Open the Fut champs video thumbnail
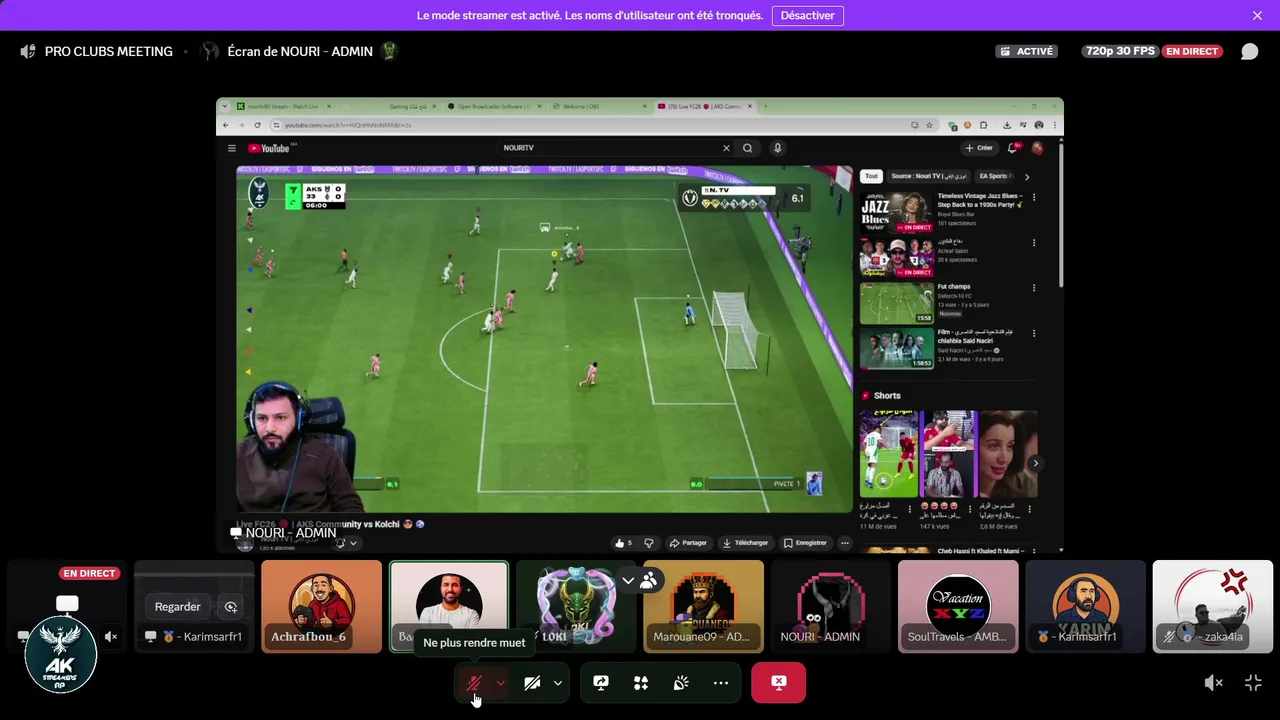Image resolution: width=1280 pixels, height=720 pixels. (897, 303)
